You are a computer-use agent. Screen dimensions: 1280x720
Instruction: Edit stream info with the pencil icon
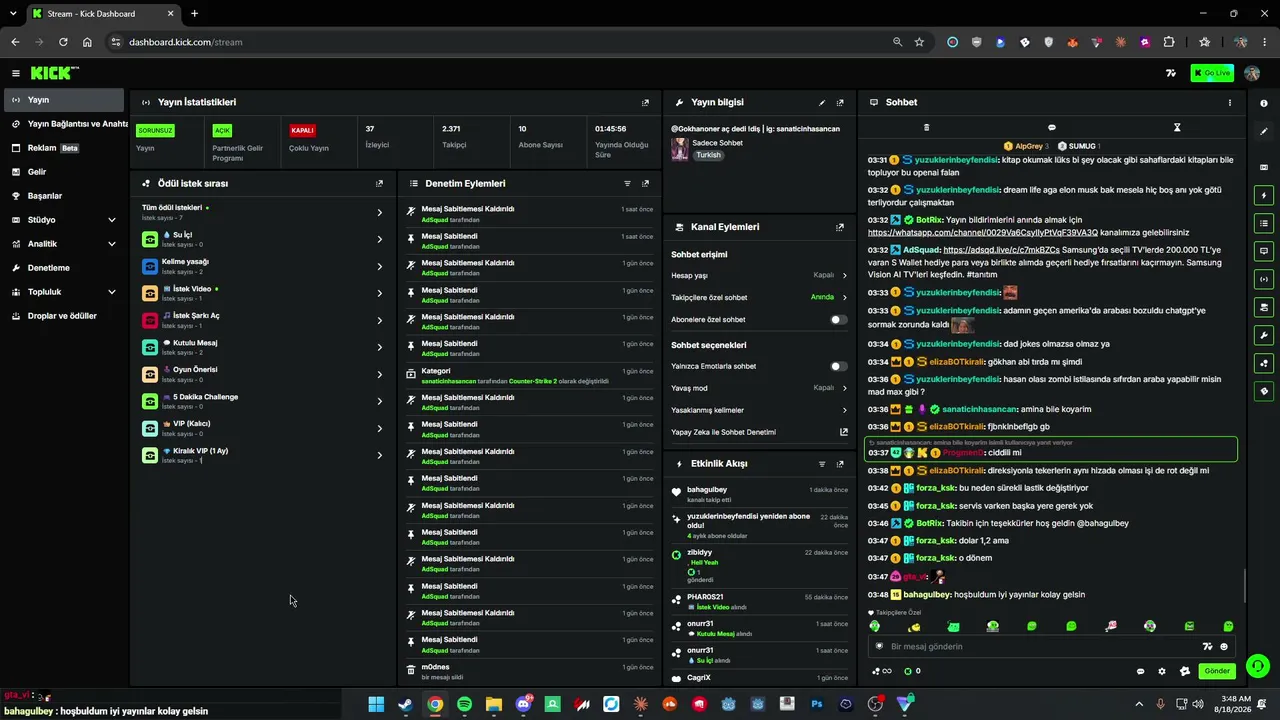tap(822, 102)
